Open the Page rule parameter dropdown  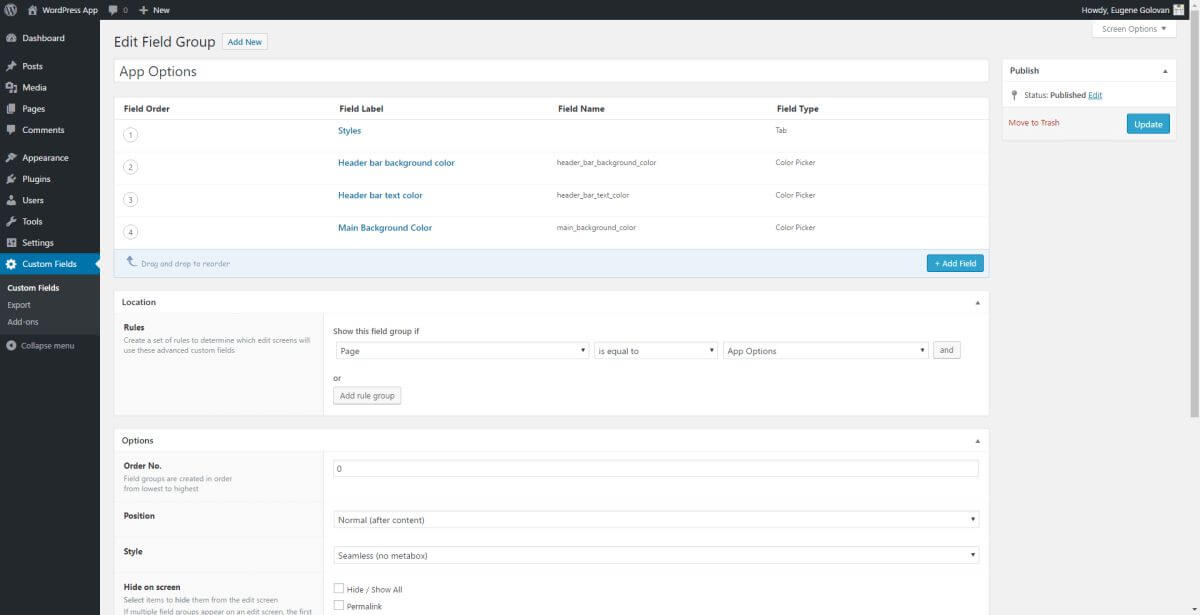[462, 351]
